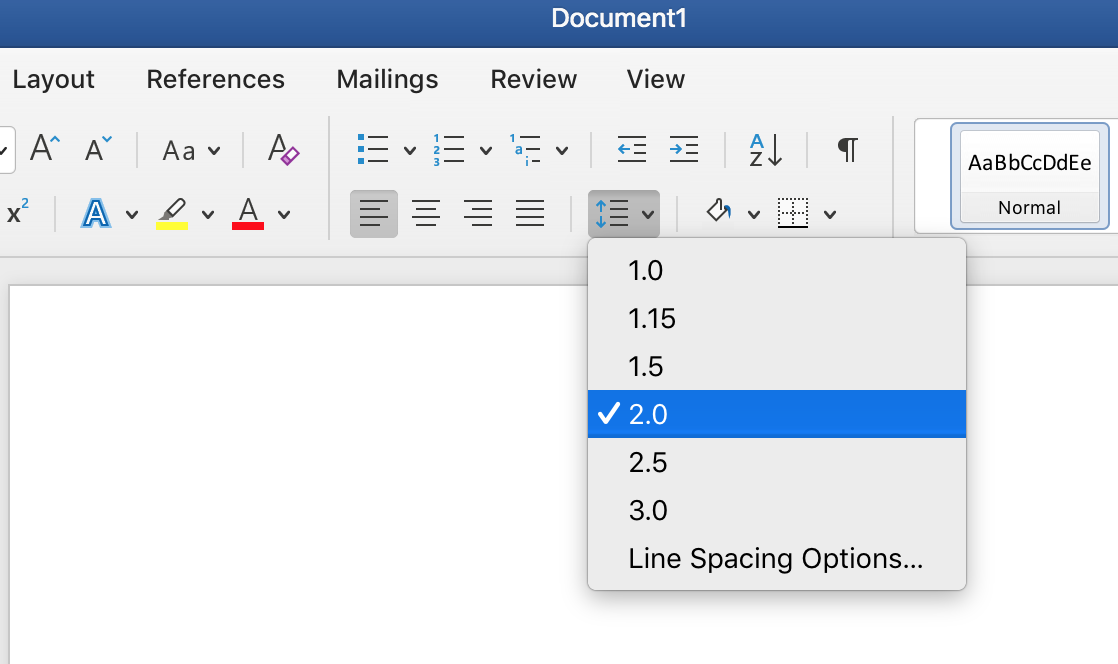The height and width of the screenshot is (664, 1118).
Task: Apply the yellow text highlight color
Action: click(172, 213)
